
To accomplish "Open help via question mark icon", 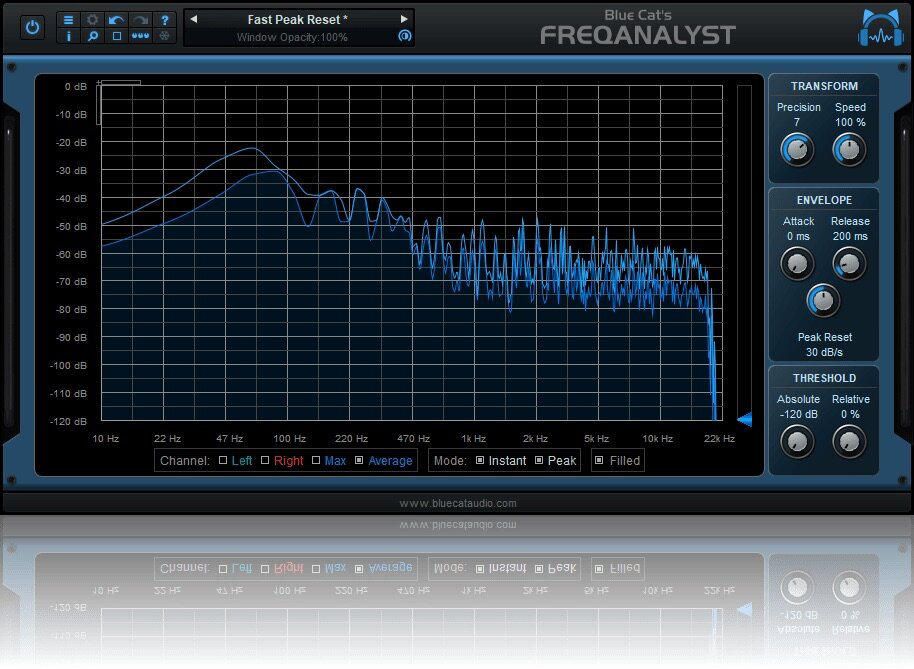I will 164,20.
